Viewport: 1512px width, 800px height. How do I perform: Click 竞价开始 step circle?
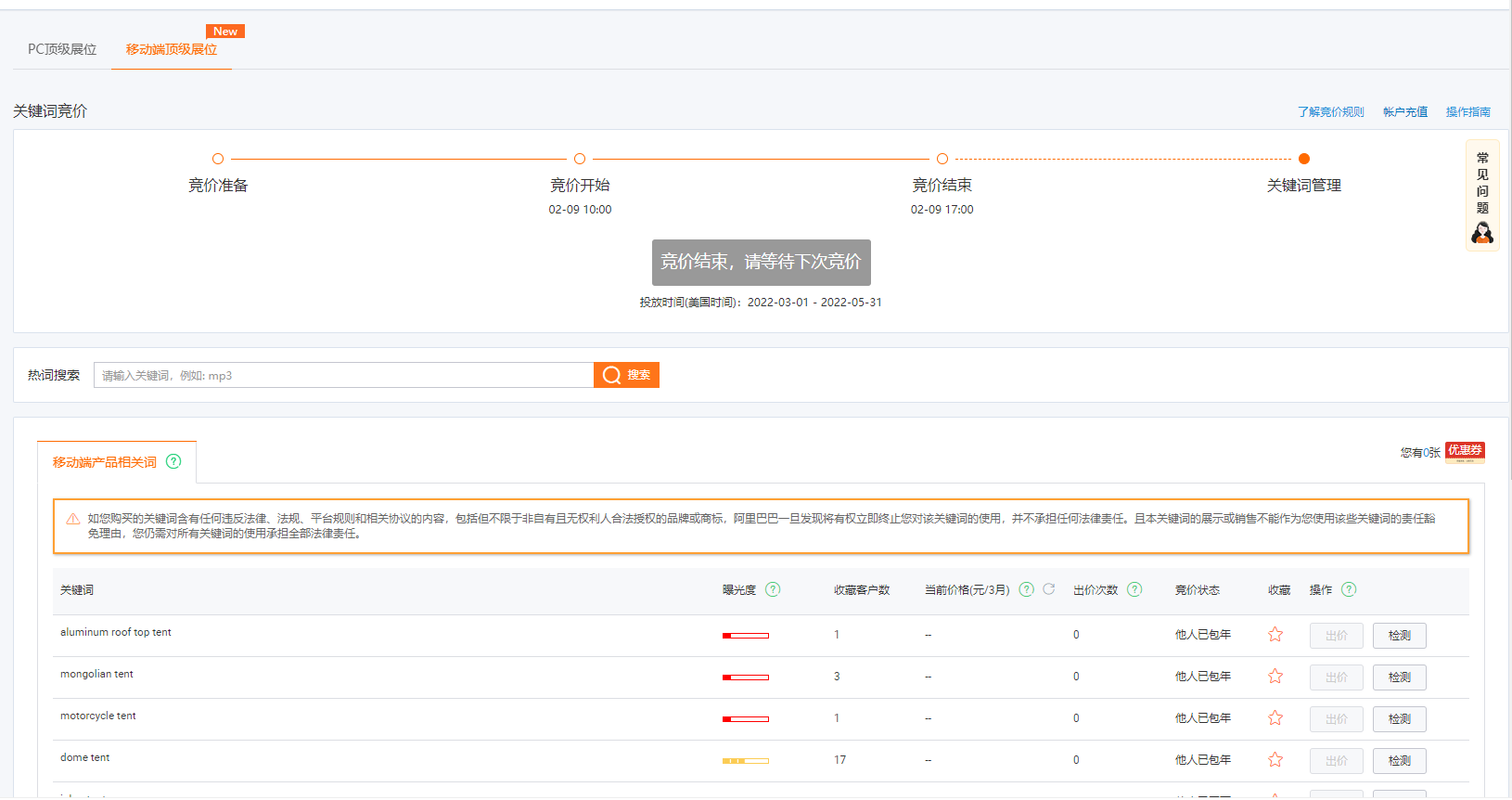(580, 159)
